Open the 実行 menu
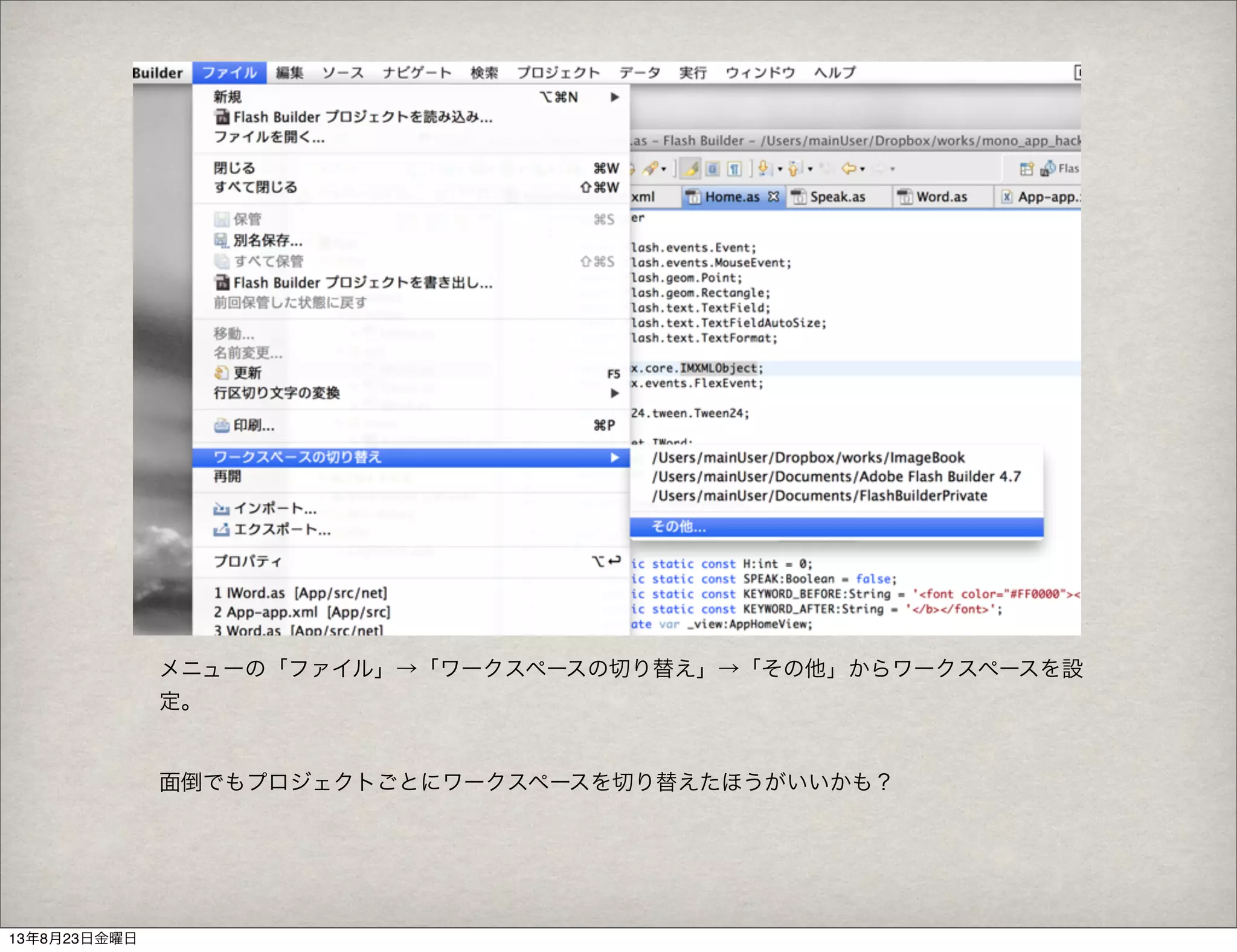 693,72
